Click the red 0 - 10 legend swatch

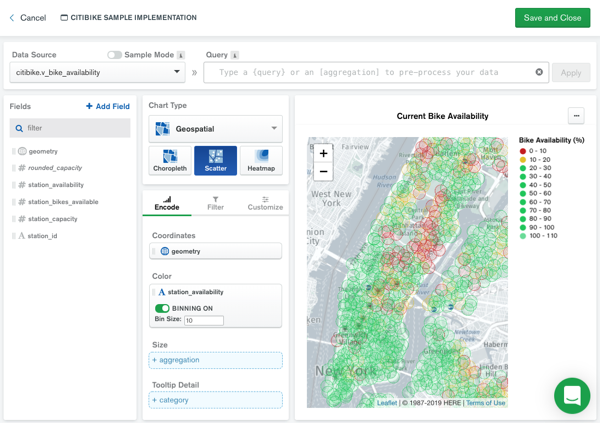(523, 151)
